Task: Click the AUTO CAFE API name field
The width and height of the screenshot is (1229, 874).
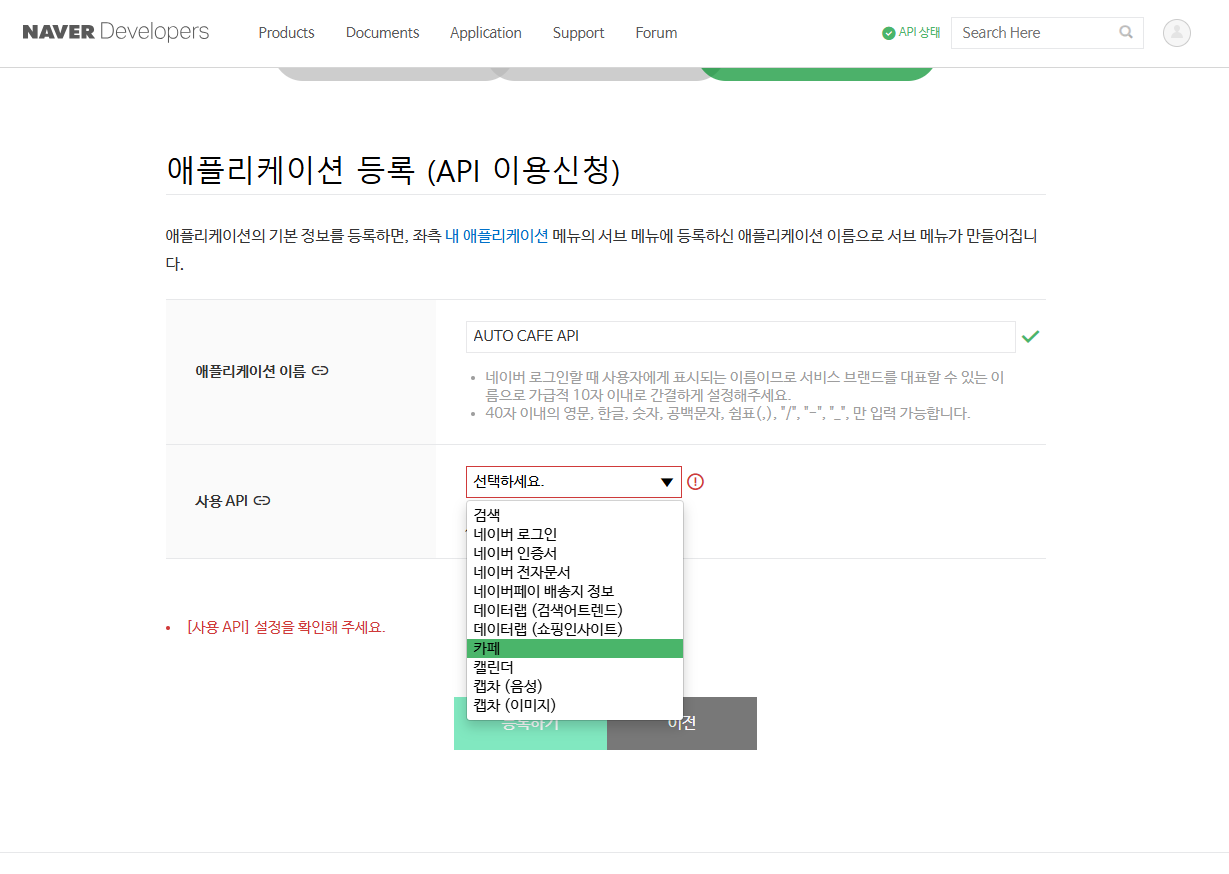Action: click(740, 337)
